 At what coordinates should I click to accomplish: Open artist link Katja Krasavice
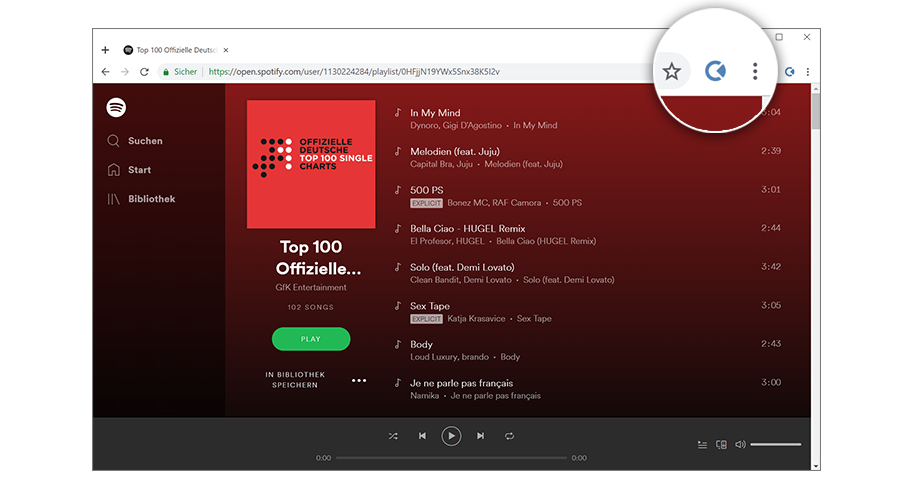click(476, 319)
